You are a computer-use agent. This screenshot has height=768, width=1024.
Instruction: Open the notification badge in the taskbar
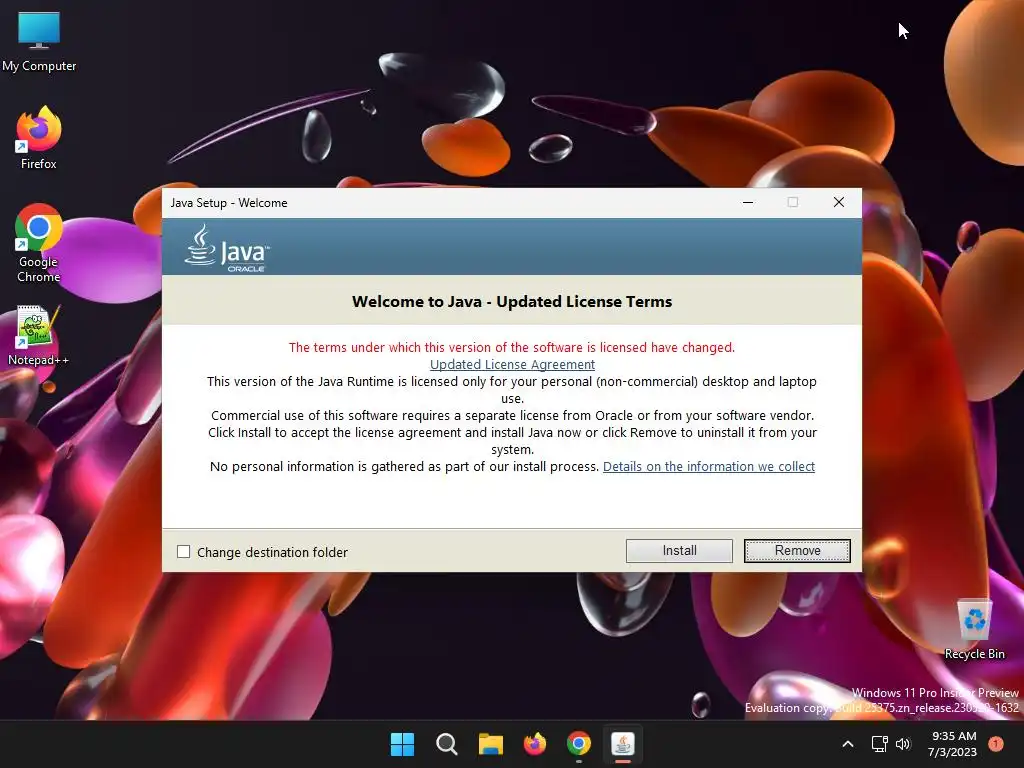click(x=996, y=744)
